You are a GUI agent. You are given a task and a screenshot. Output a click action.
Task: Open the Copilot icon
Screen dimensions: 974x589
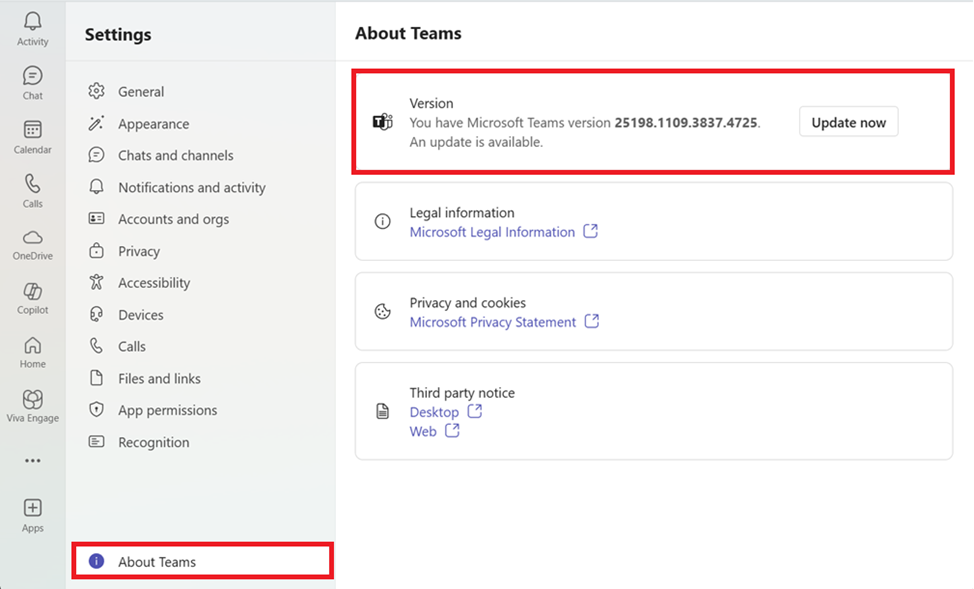coord(32,291)
